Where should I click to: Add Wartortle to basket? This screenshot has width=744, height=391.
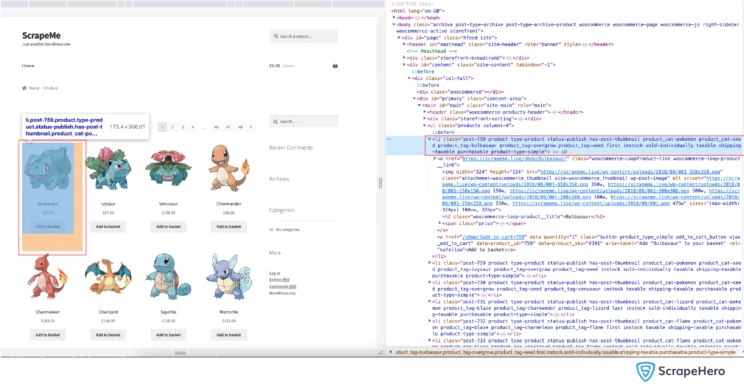tap(229, 335)
